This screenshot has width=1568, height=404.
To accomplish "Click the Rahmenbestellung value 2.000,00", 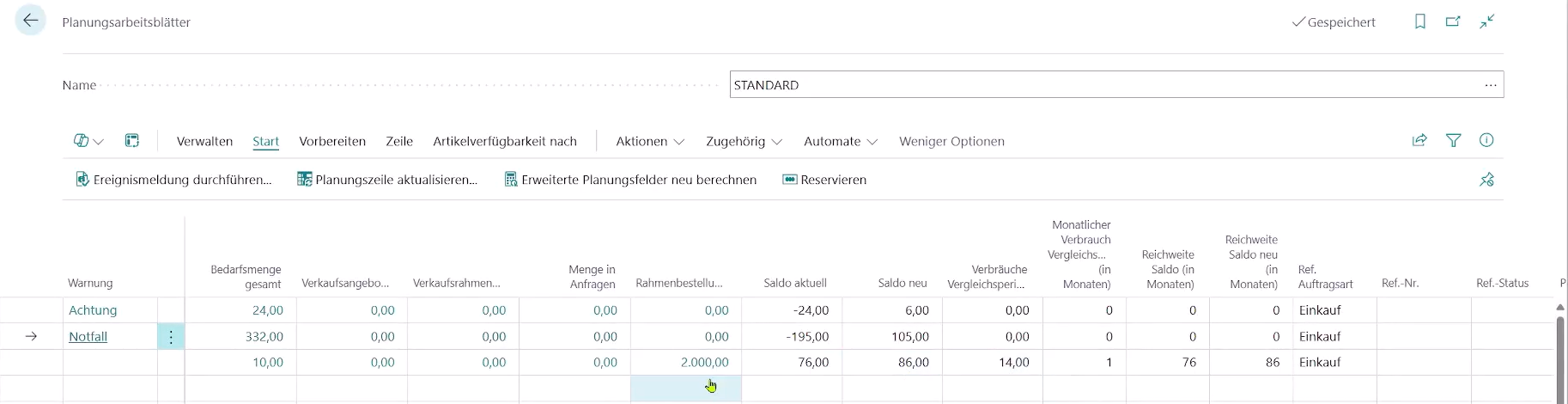I will 704,362.
